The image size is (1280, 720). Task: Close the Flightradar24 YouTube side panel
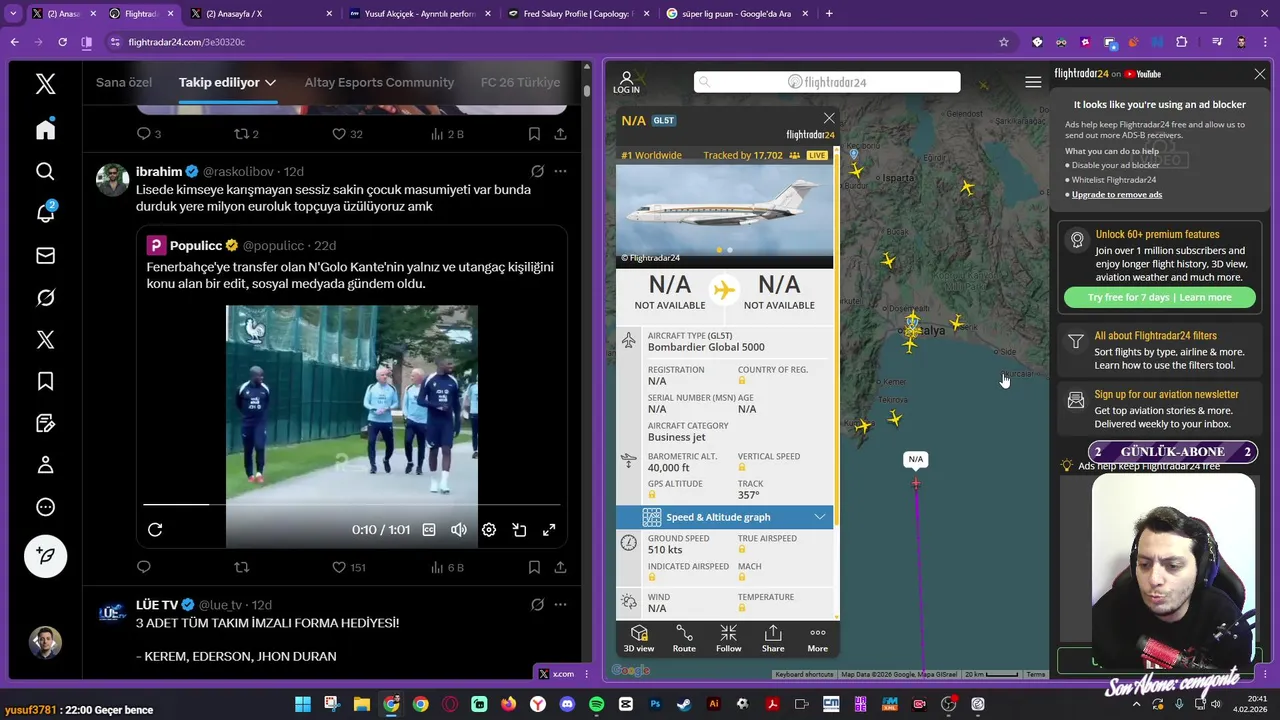1260,74
